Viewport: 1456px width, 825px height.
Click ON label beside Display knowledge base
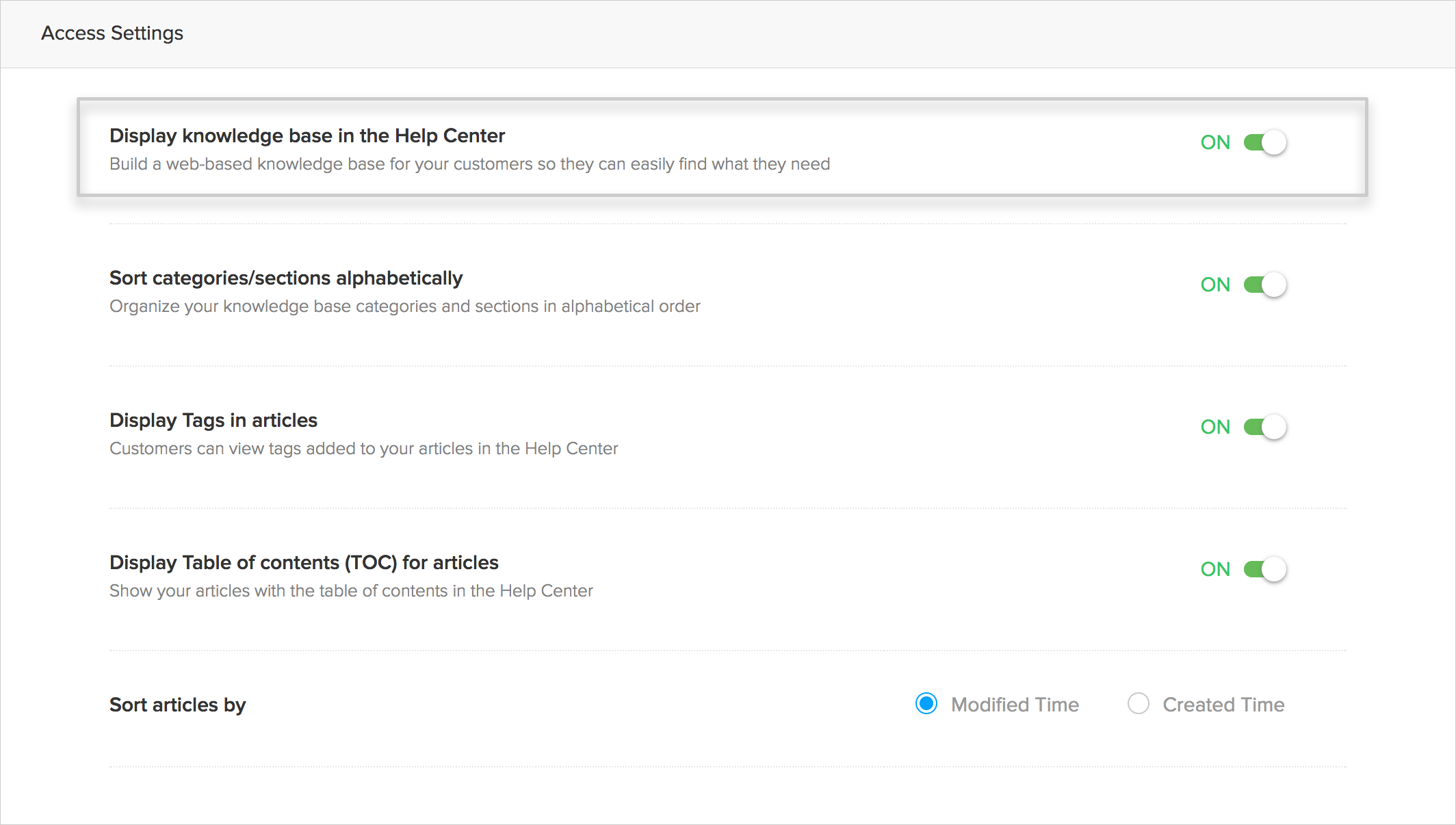point(1215,142)
